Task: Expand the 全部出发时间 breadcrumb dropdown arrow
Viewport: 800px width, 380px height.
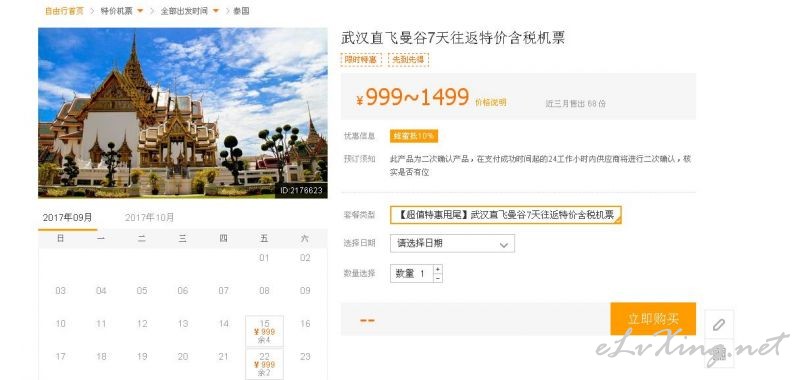Action: point(216,11)
